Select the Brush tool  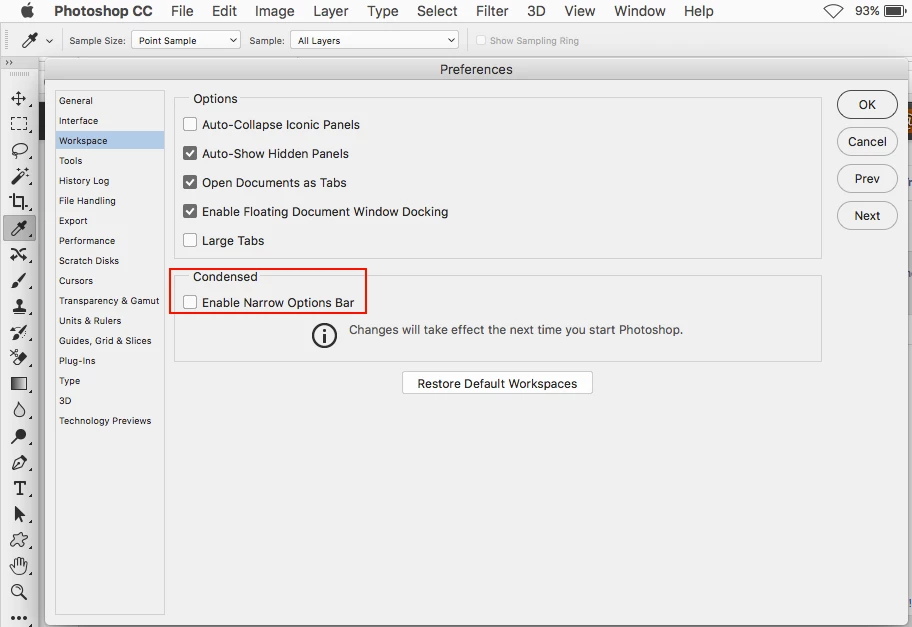[19, 280]
